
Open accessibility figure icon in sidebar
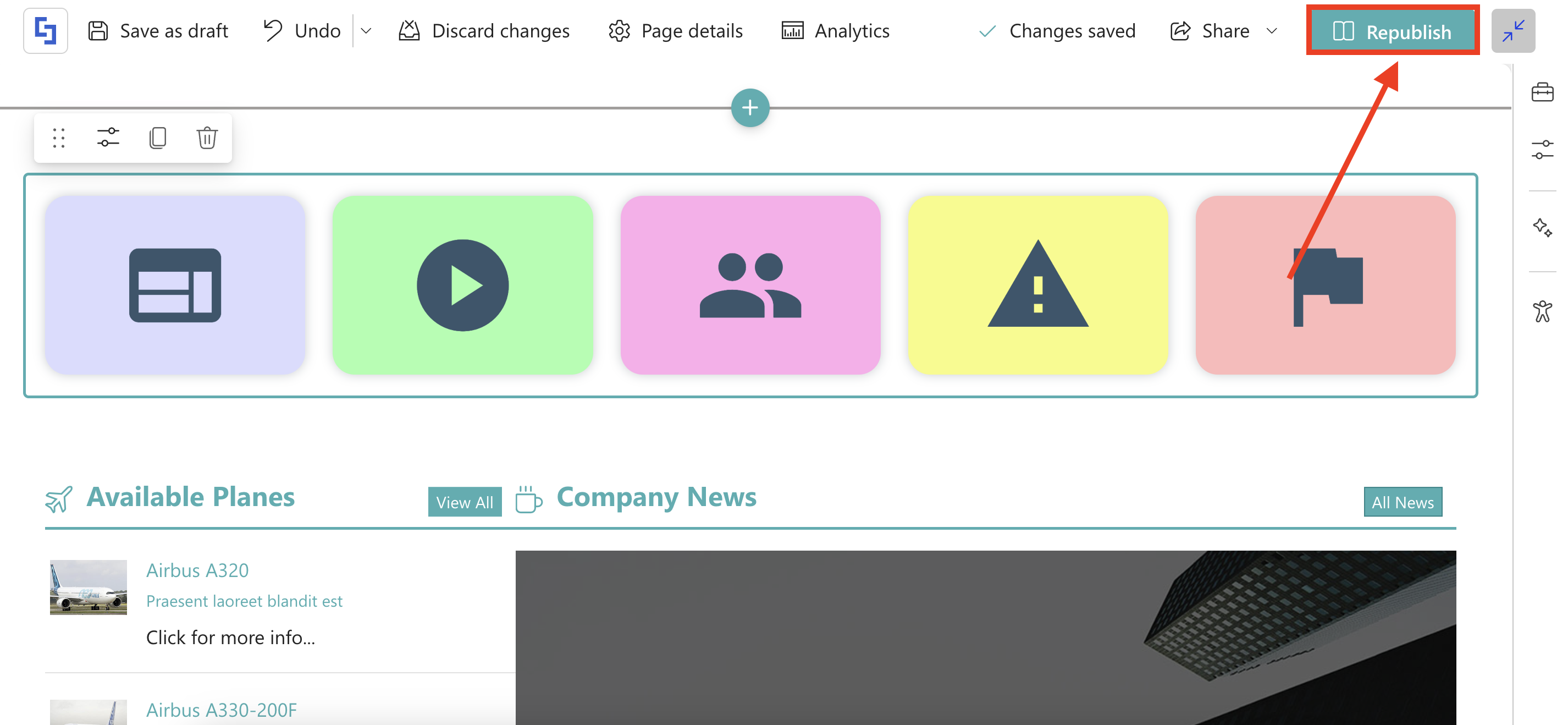(x=1542, y=311)
